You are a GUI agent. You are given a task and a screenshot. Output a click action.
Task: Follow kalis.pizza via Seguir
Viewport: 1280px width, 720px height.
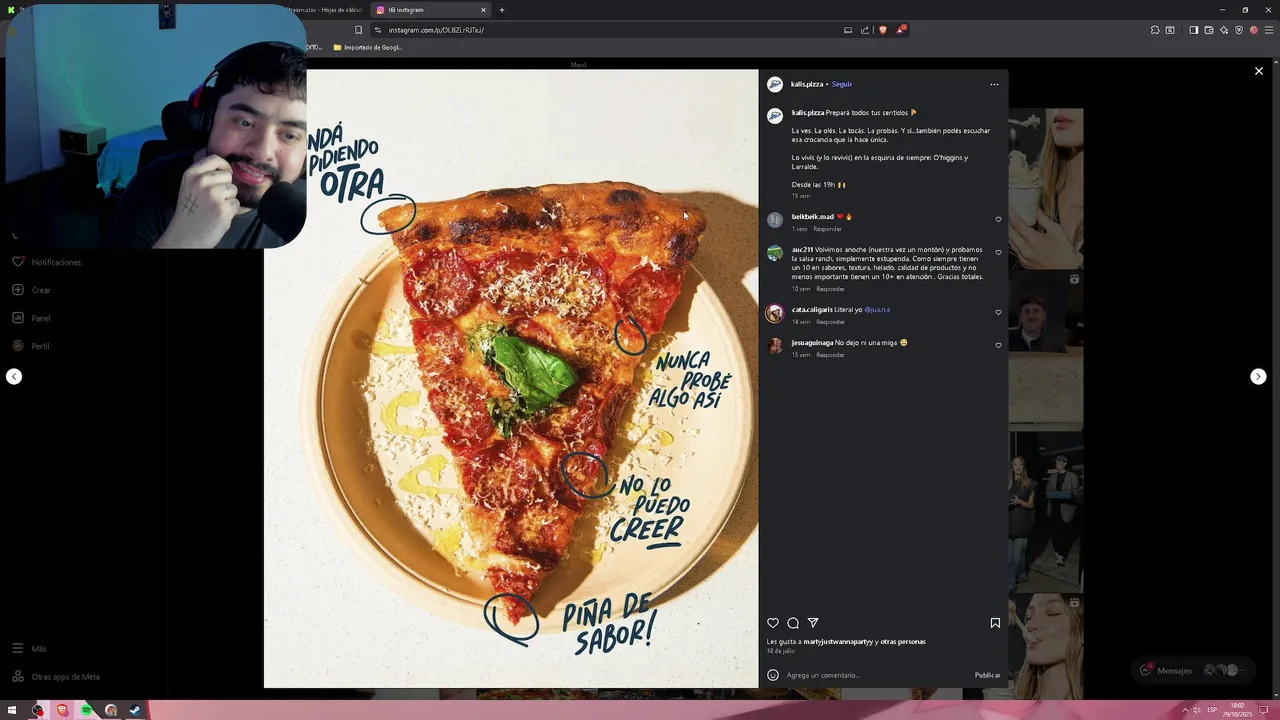pyautogui.click(x=842, y=84)
